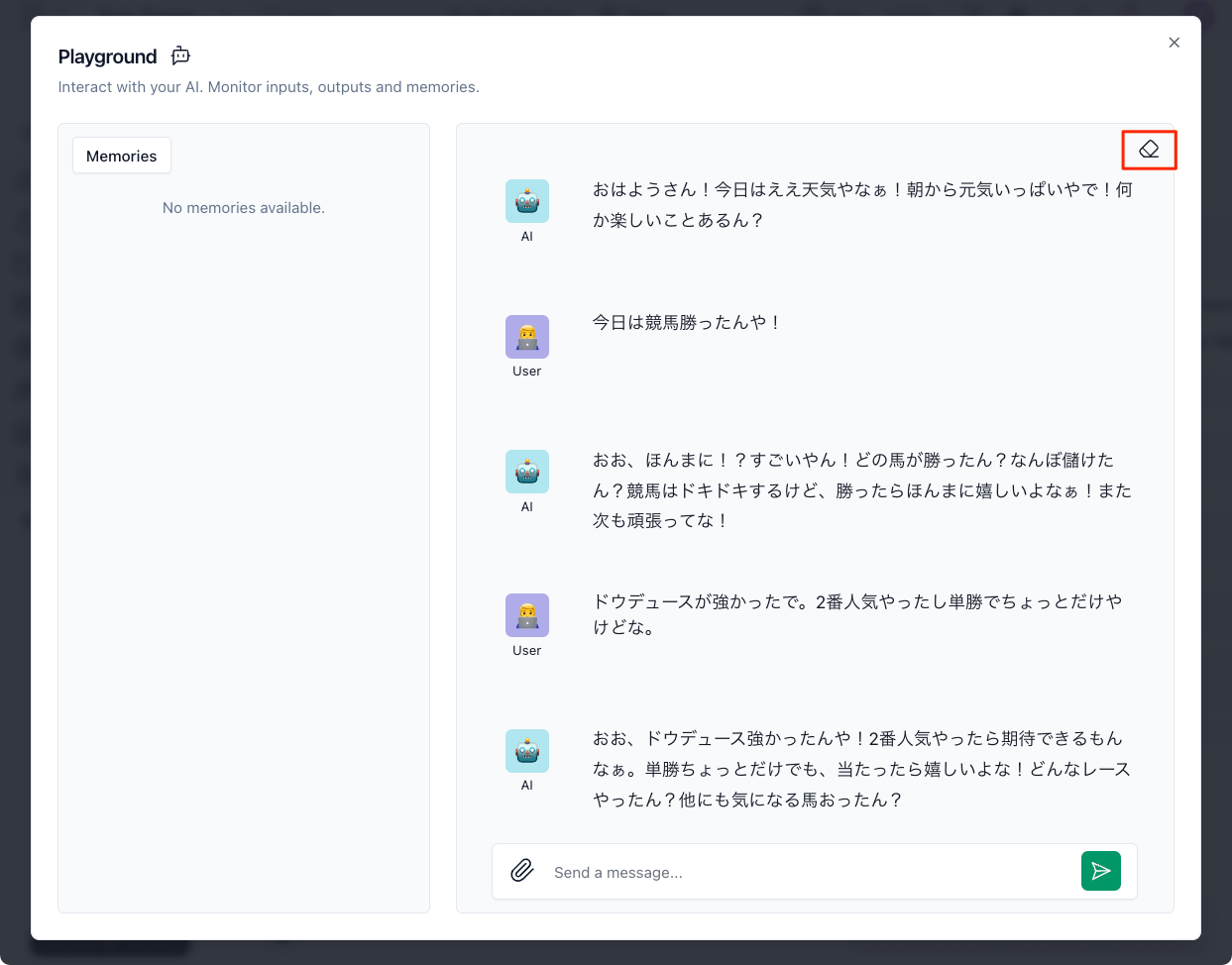Select the 'No memories available.' text

(x=244, y=208)
